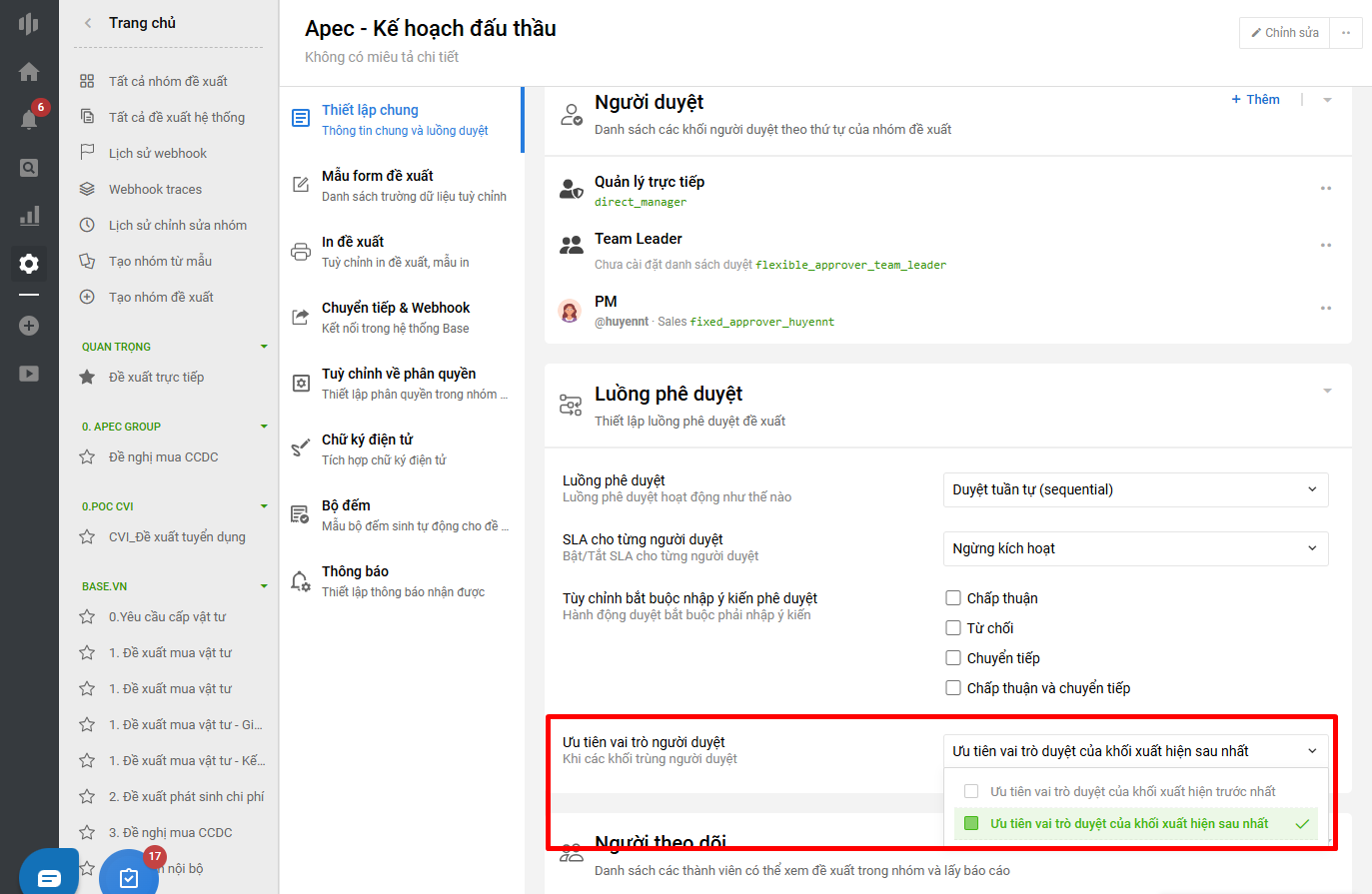Open options dots for Team Leader approver
This screenshot has width=1372, height=894.
[x=1326, y=245]
